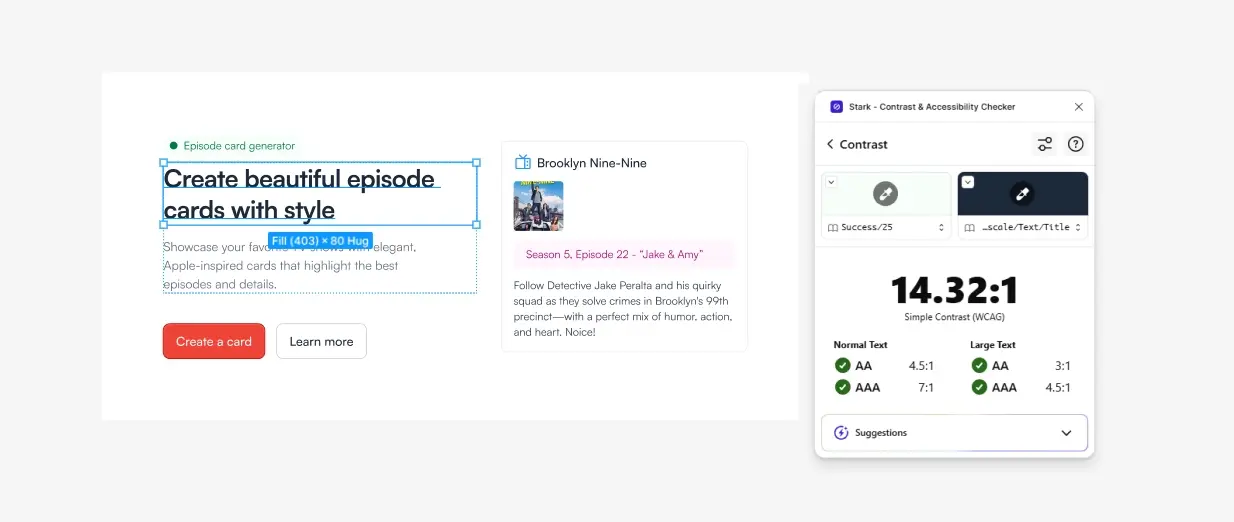
Task: Open the small chevron on the dark swatch
Action: [967, 181]
